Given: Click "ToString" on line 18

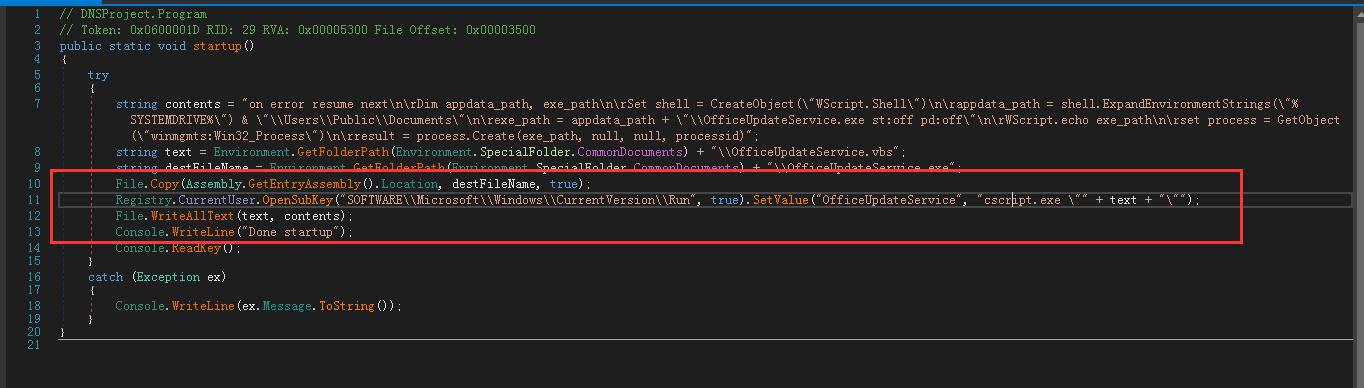Looking at the screenshot, I should [x=347, y=305].
